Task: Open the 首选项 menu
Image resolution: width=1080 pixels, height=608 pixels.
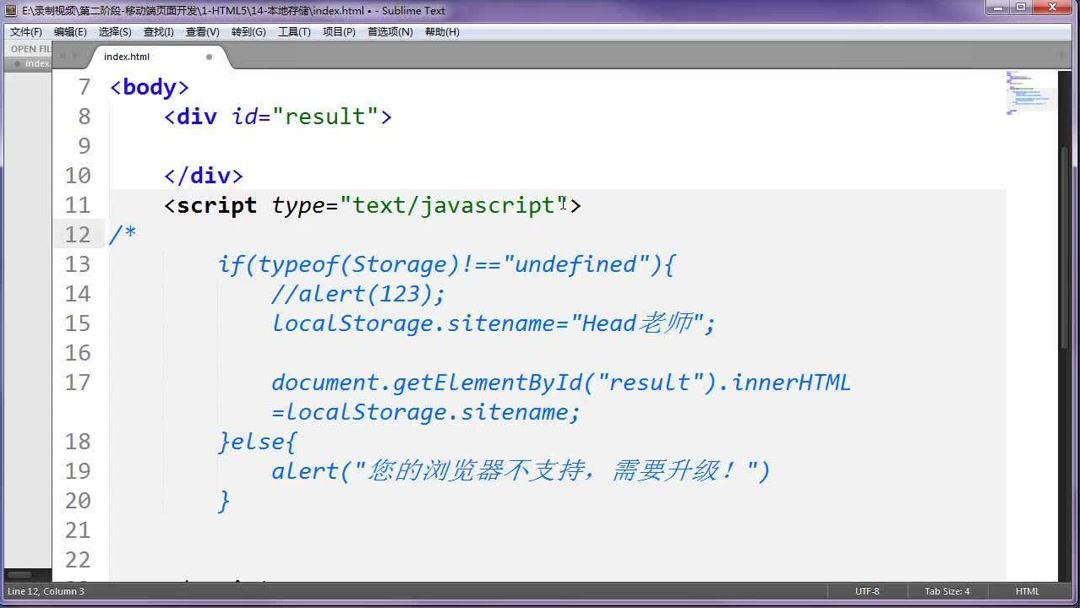Action: tap(390, 31)
